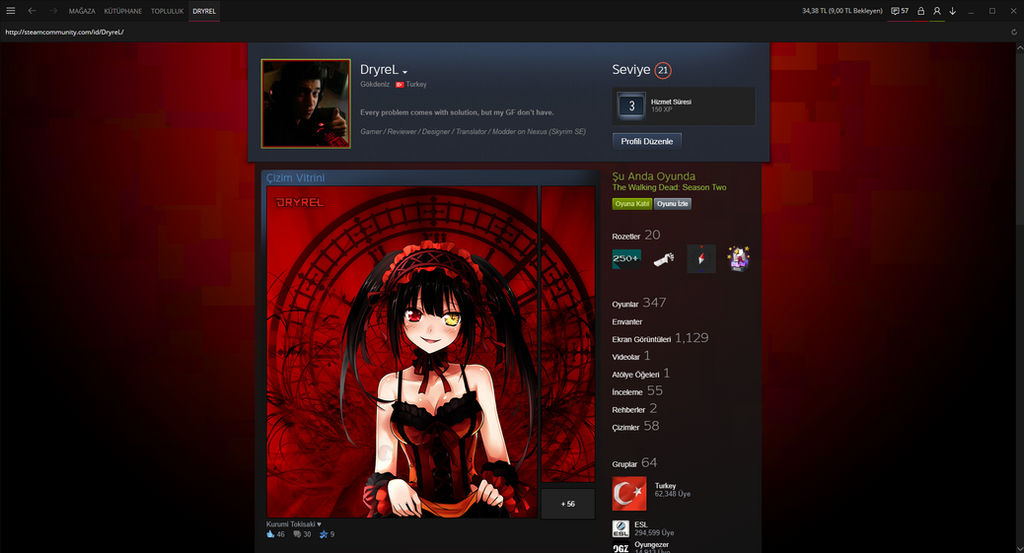This screenshot has width=1024, height=553.
Task: Open The Walking Dead: Season Two link
Action: click(669, 187)
